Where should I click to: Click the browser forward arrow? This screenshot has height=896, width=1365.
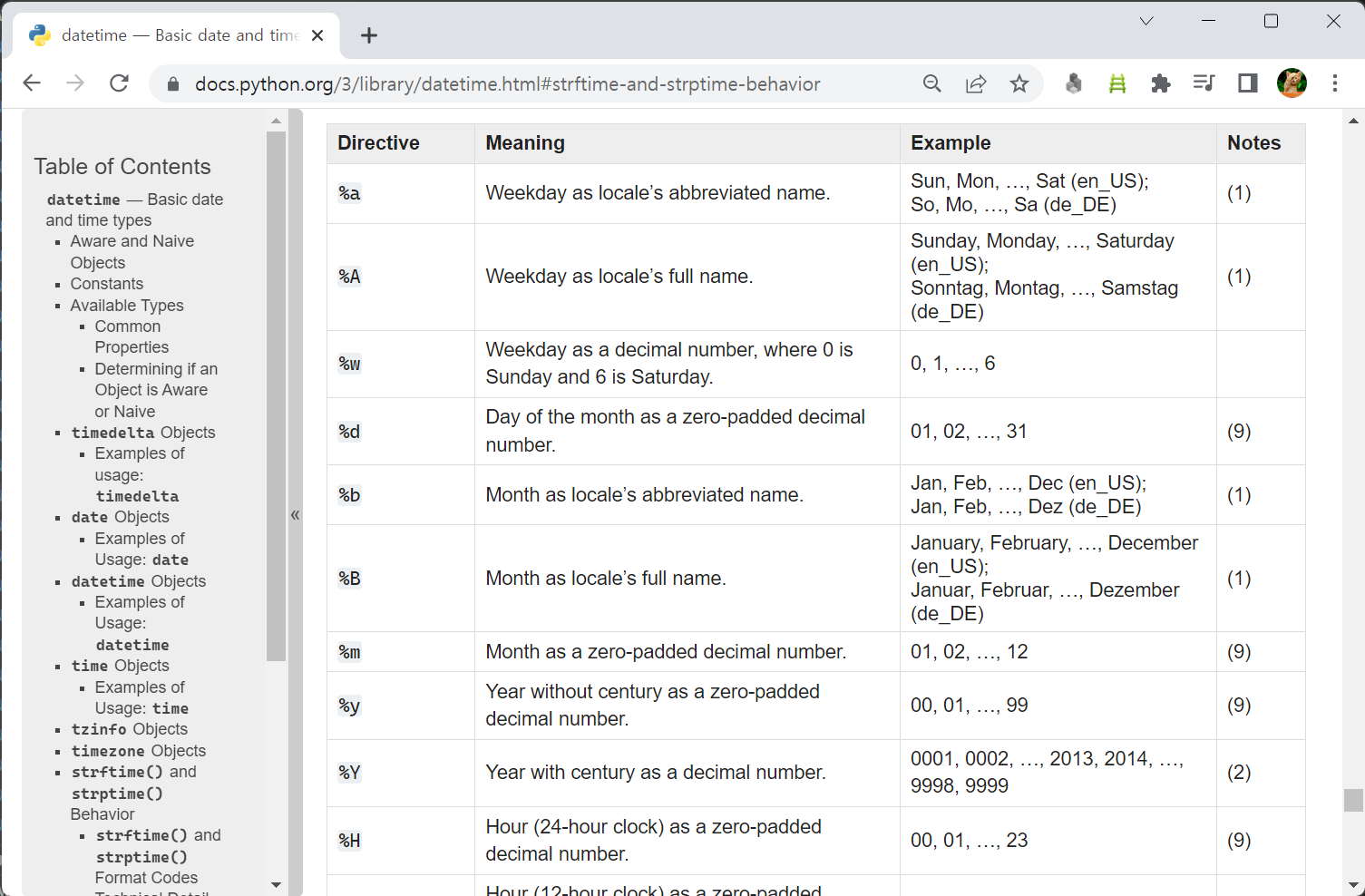(x=75, y=83)
